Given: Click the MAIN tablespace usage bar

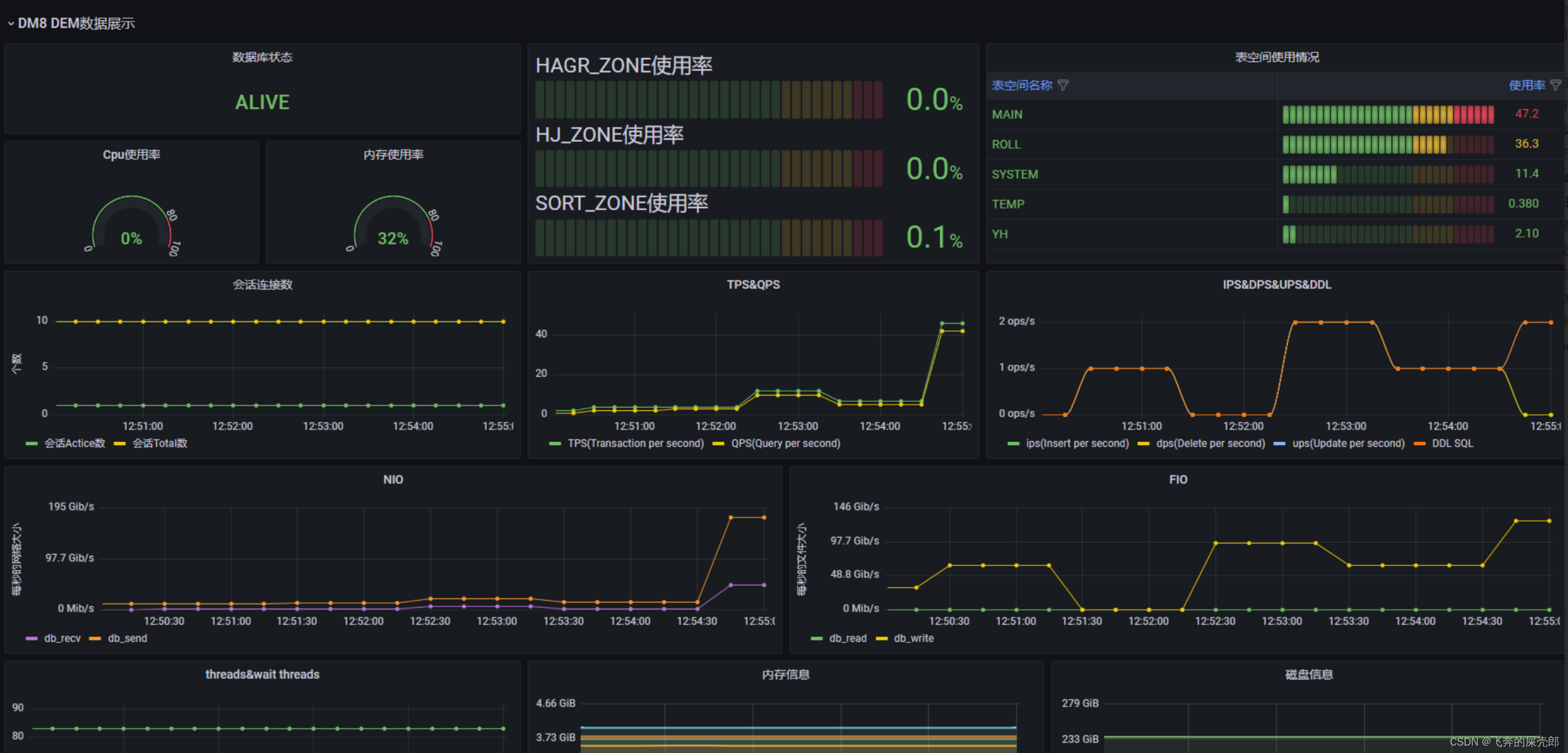Looking at the screenshot, I should pyautogui.click(x=1388, y=115).
